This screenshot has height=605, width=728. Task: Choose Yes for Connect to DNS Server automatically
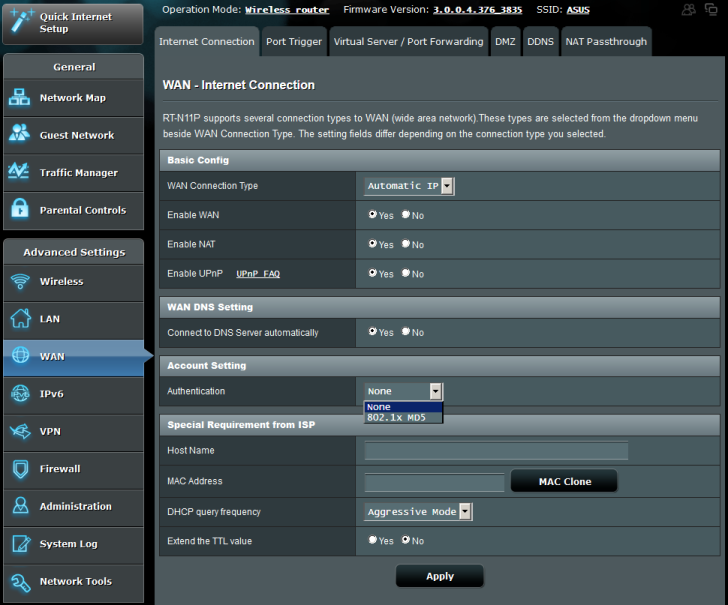(x=372, y=331)
